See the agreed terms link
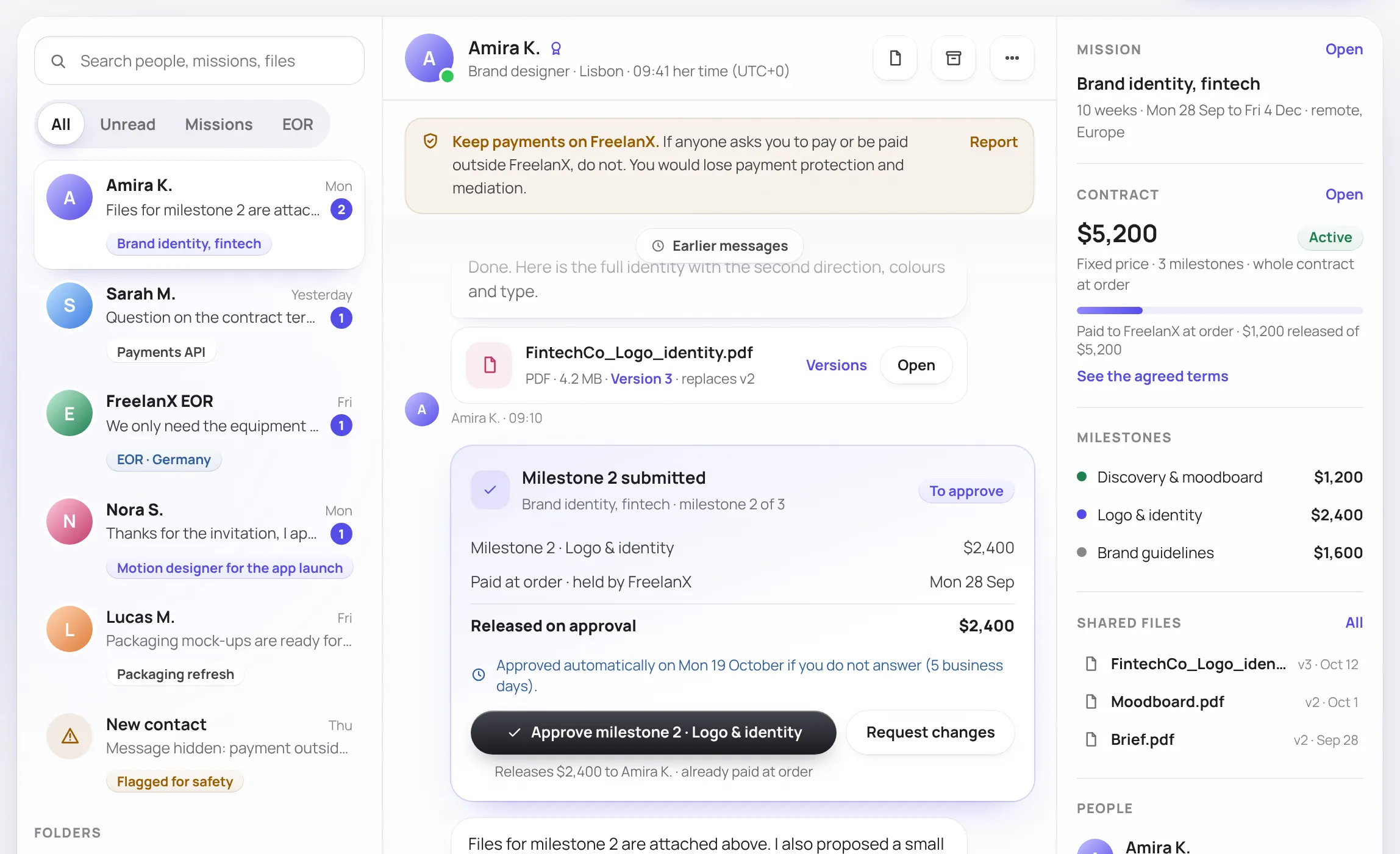The image size is (1400, 854). click(1152, 376)
